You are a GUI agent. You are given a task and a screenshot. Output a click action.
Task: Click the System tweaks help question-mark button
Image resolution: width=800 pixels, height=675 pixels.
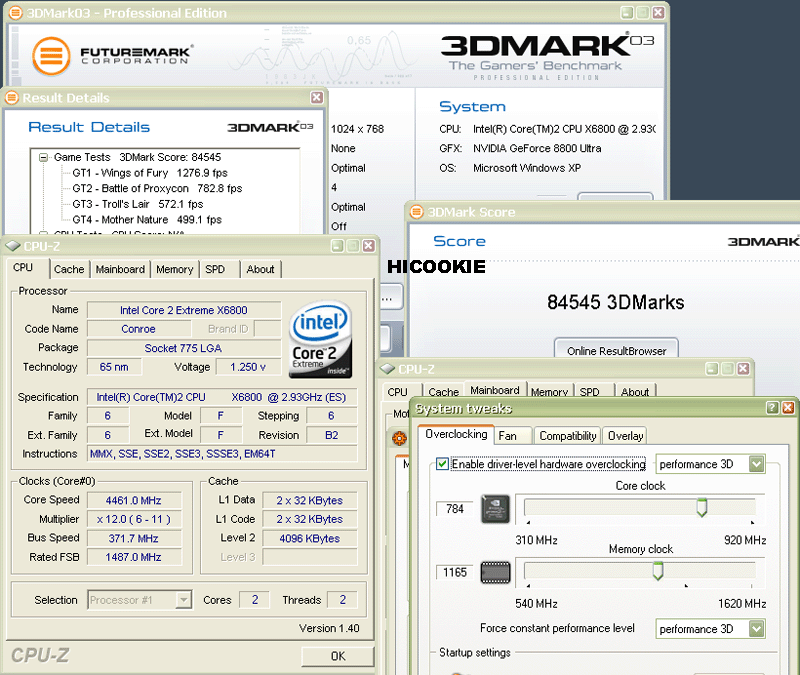point(772,408)
